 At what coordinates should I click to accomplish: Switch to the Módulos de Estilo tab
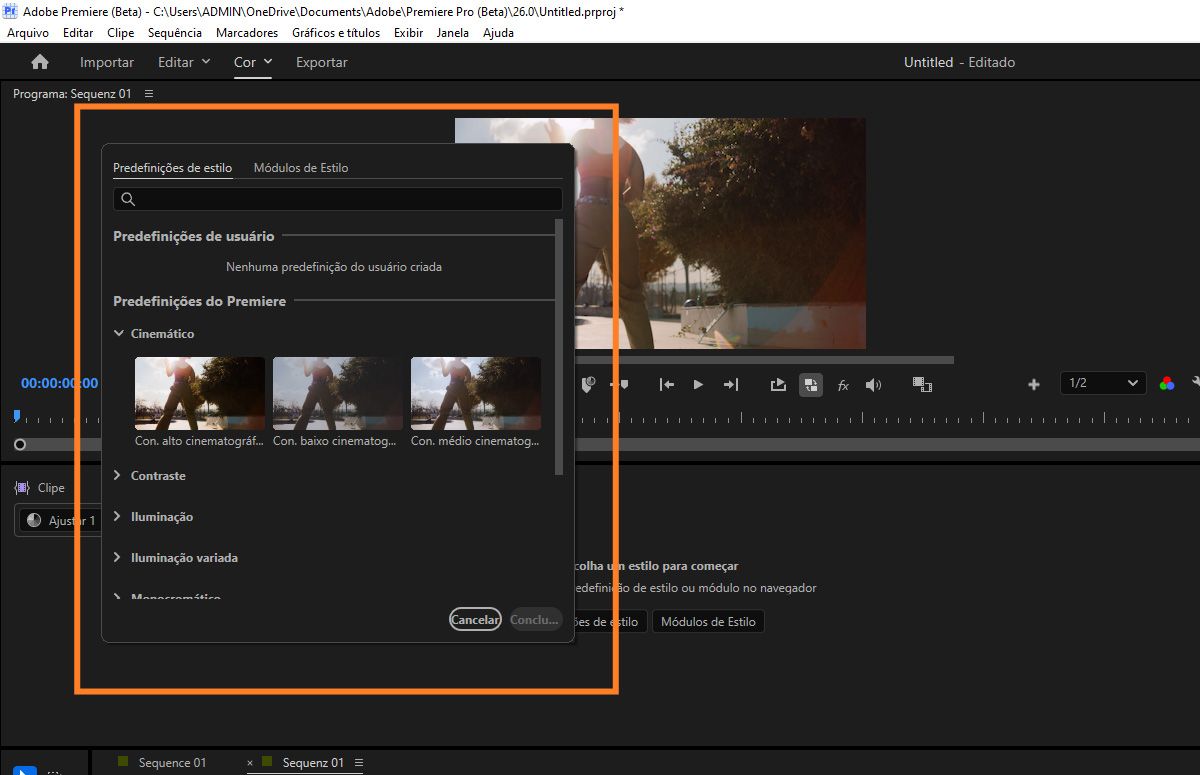tap(300, 167)
